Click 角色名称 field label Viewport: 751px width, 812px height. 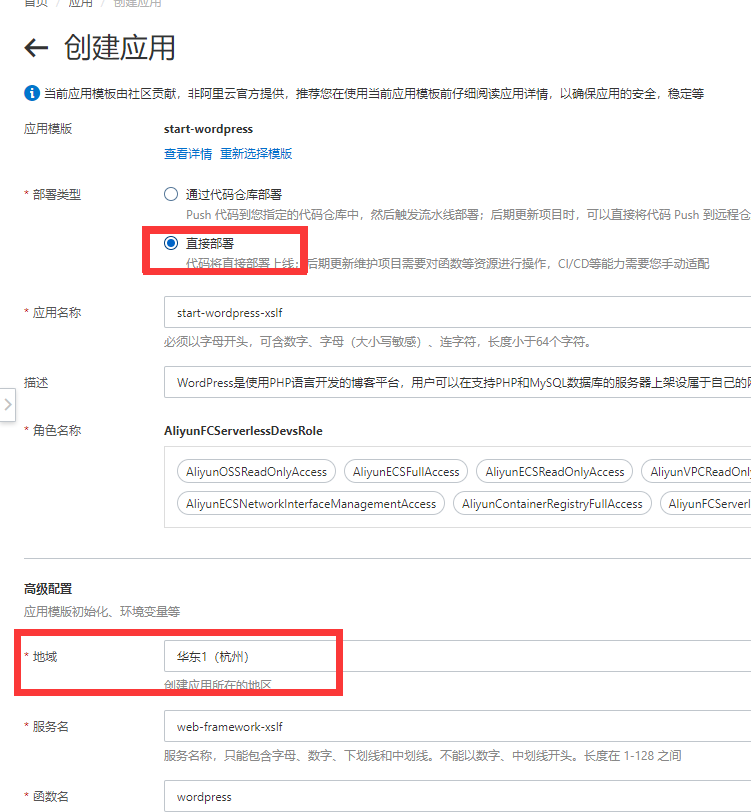tap(56, 430)
